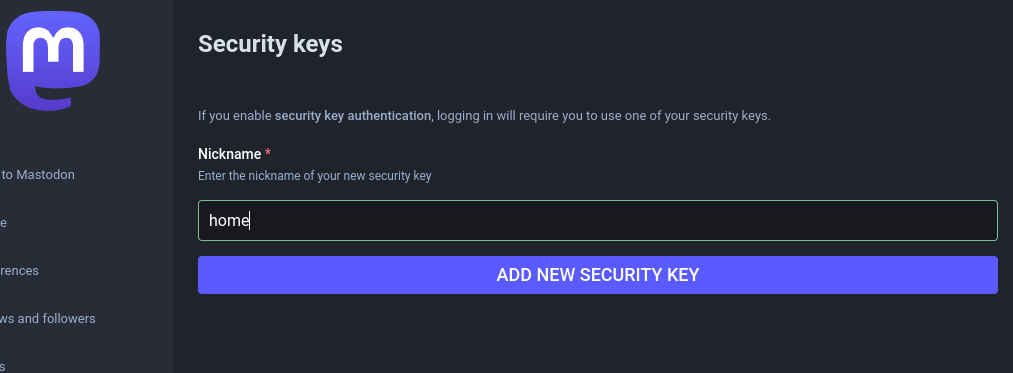Open the partially visible Preferences sidebar item
This screenshot has width=1013, height=373.
tap(19, 270)
